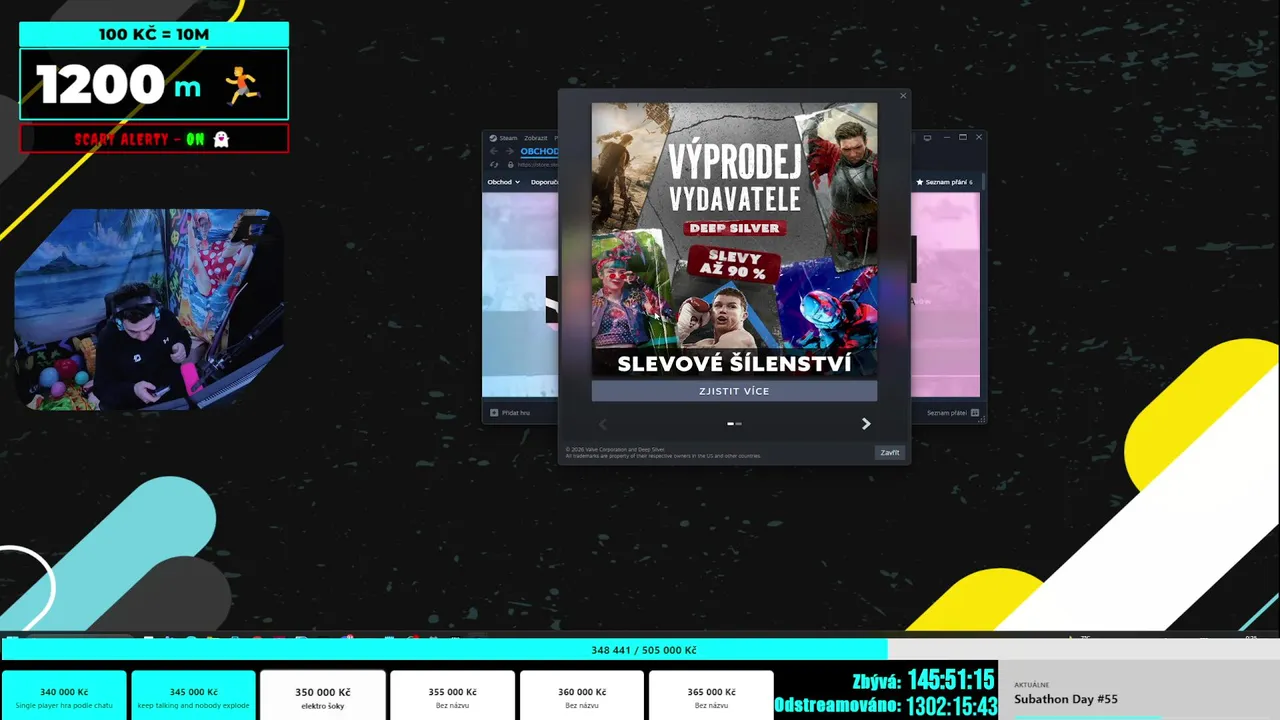Click the store URL address field
This screenshot has height=720, width=1280.
point(538,165)
